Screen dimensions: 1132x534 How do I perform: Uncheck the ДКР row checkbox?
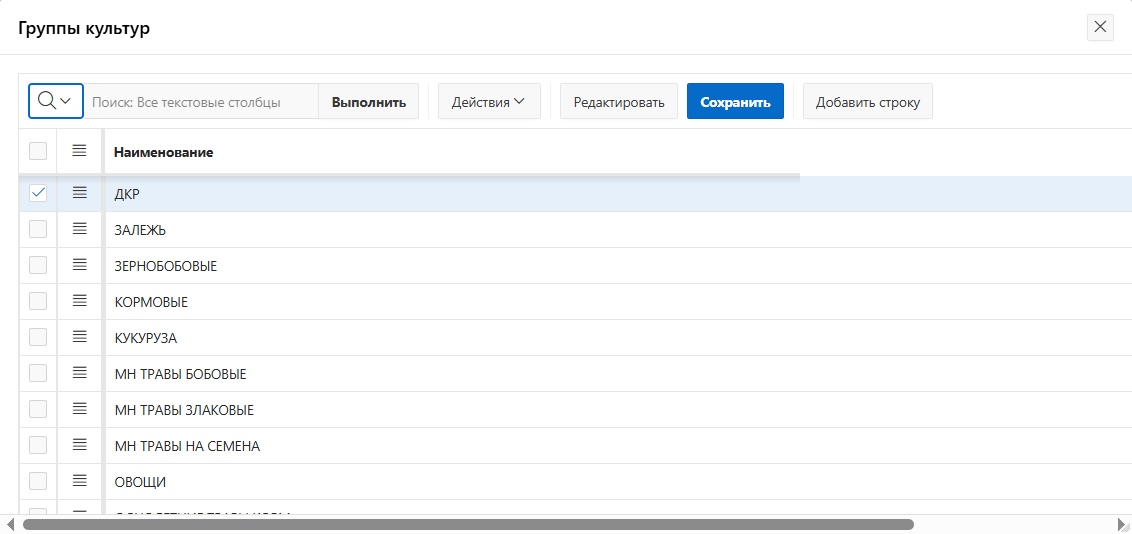[x=38, y=193]
